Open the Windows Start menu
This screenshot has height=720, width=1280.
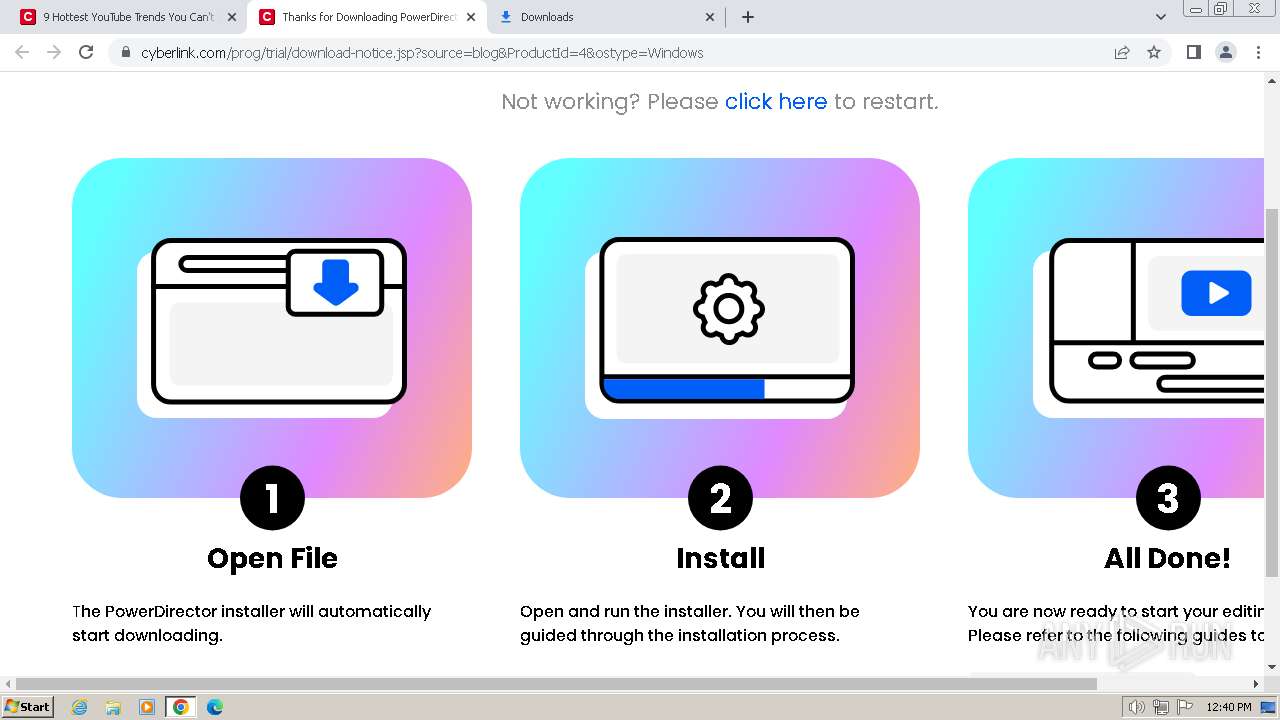coord(27,706)
